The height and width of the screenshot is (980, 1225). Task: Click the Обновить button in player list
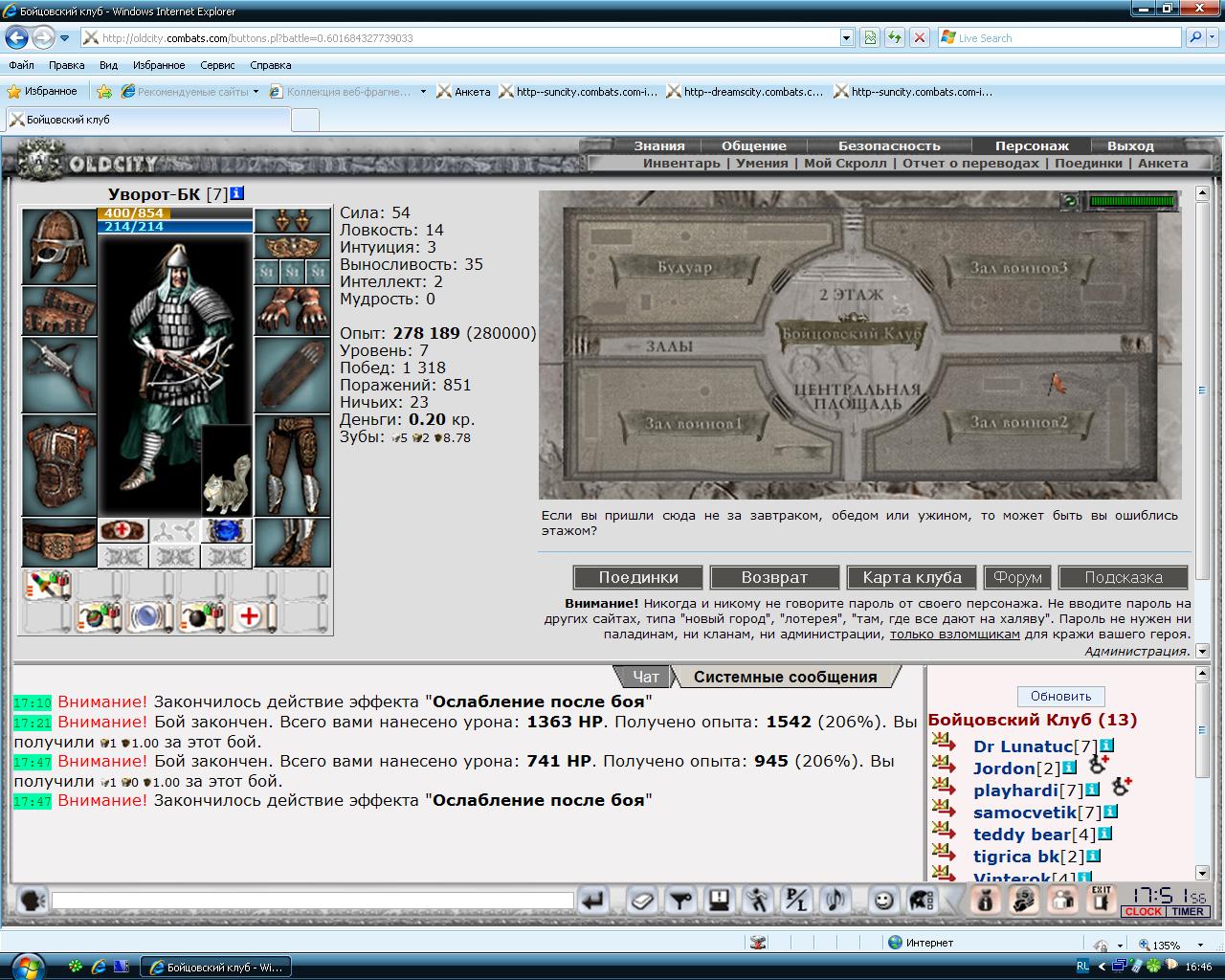[x=1060, y=696]
